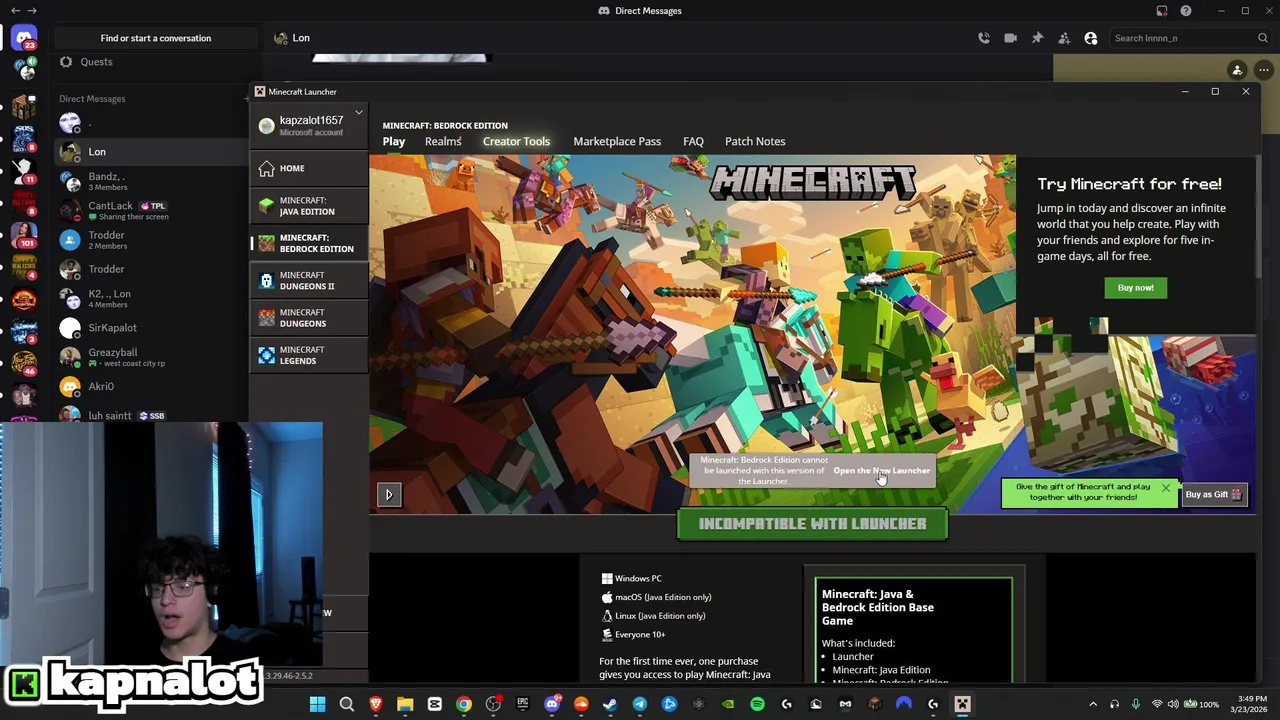Screen dimensions: 1280x720
Task: Open Steam from the taskbar
Action: 610,704
